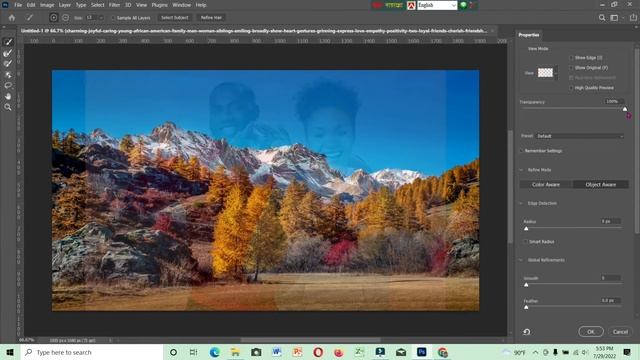The image size is (640, 360).
Task: Open the Preset Default dropdown
Action: 579,136
